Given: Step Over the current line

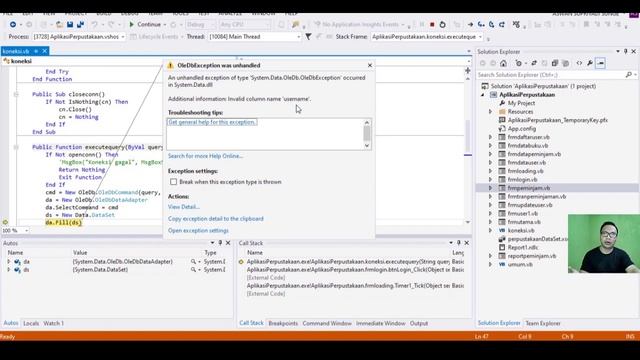Looking at the screenshot, I should (x=491, y=25).
